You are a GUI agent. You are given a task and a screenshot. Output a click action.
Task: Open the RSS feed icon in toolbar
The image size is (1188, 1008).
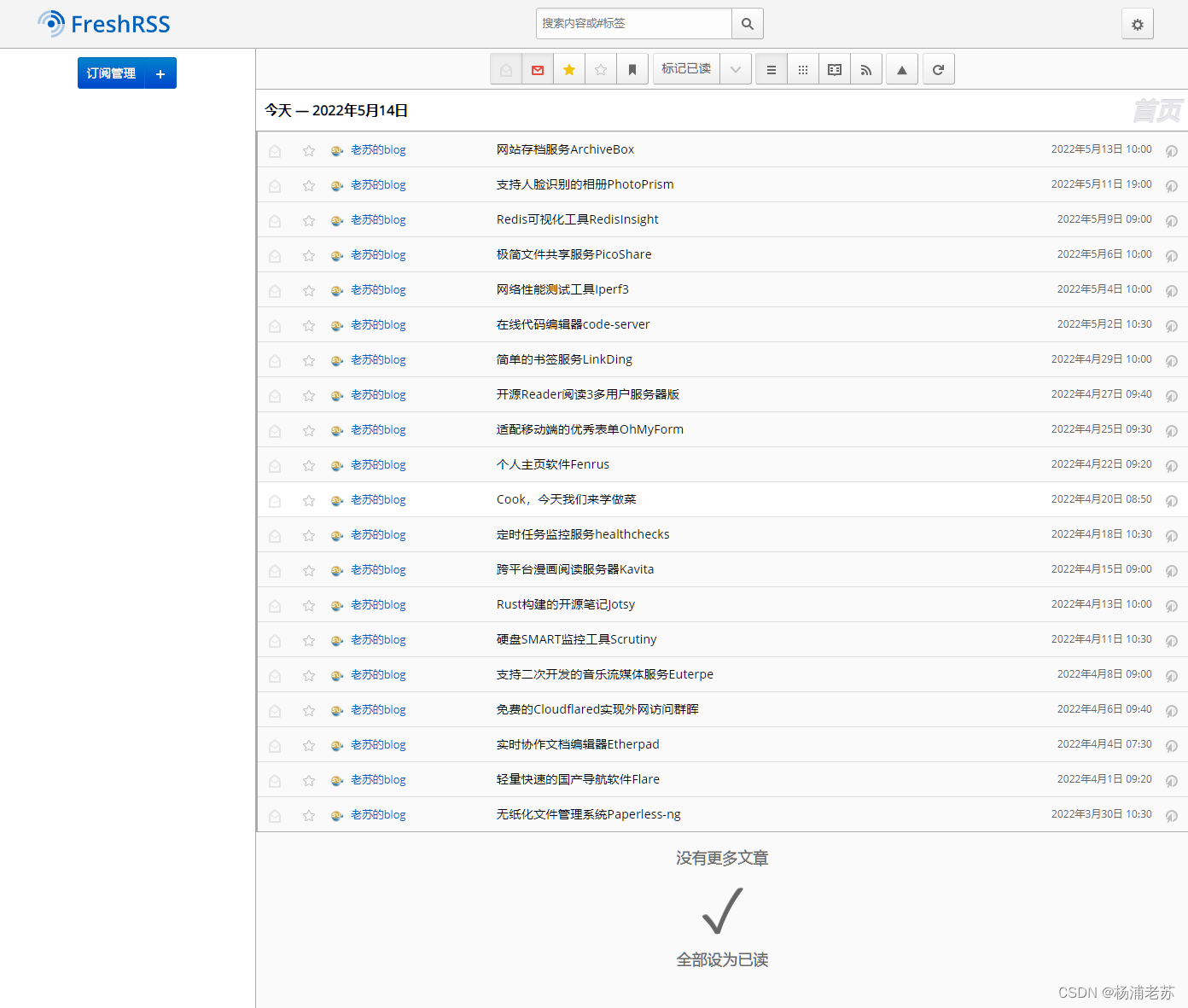point(866,70)
